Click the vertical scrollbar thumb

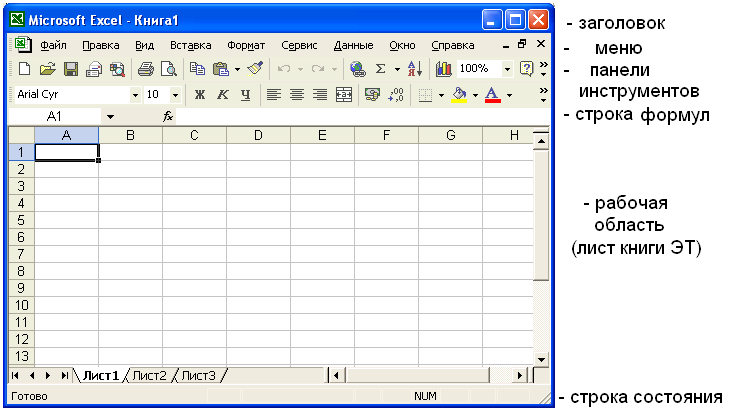tap(541, 215)
